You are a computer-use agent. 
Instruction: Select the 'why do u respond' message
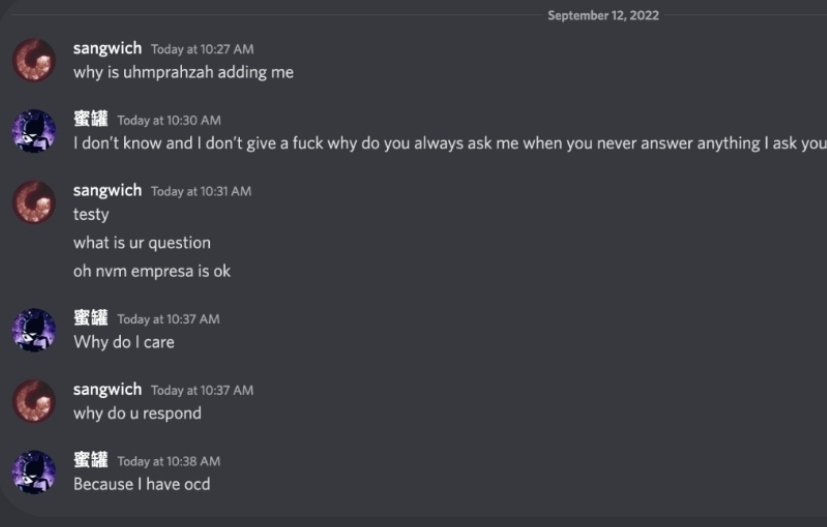point(137,413)
